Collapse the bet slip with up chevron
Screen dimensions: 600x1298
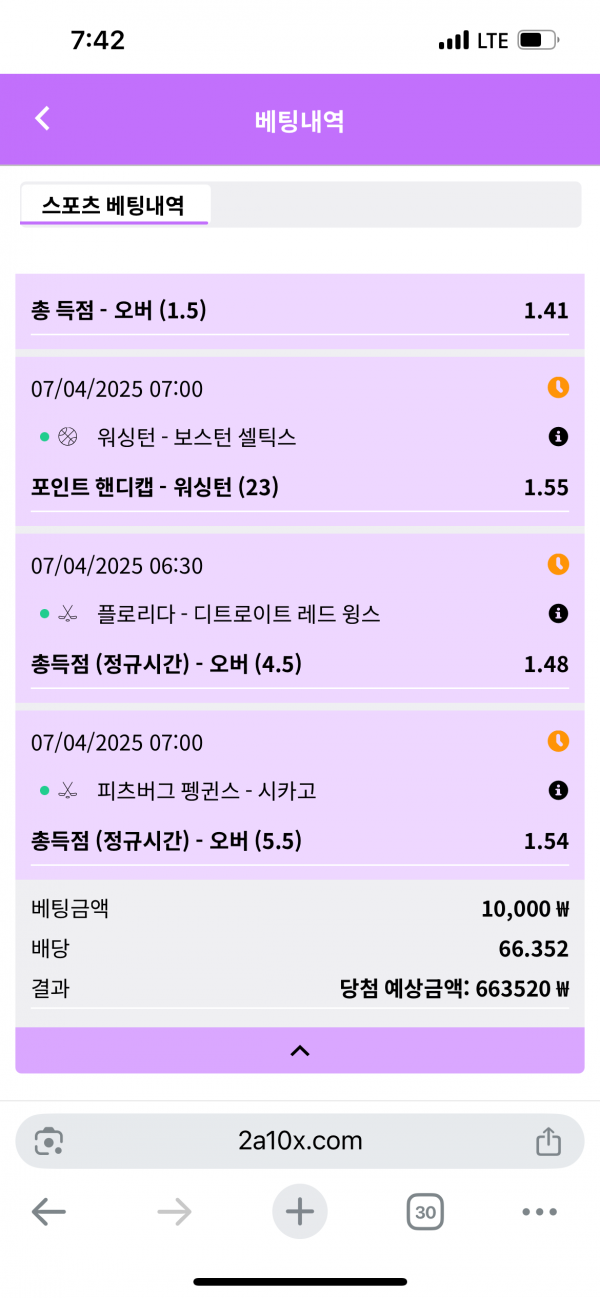[x=300, y=1050]
